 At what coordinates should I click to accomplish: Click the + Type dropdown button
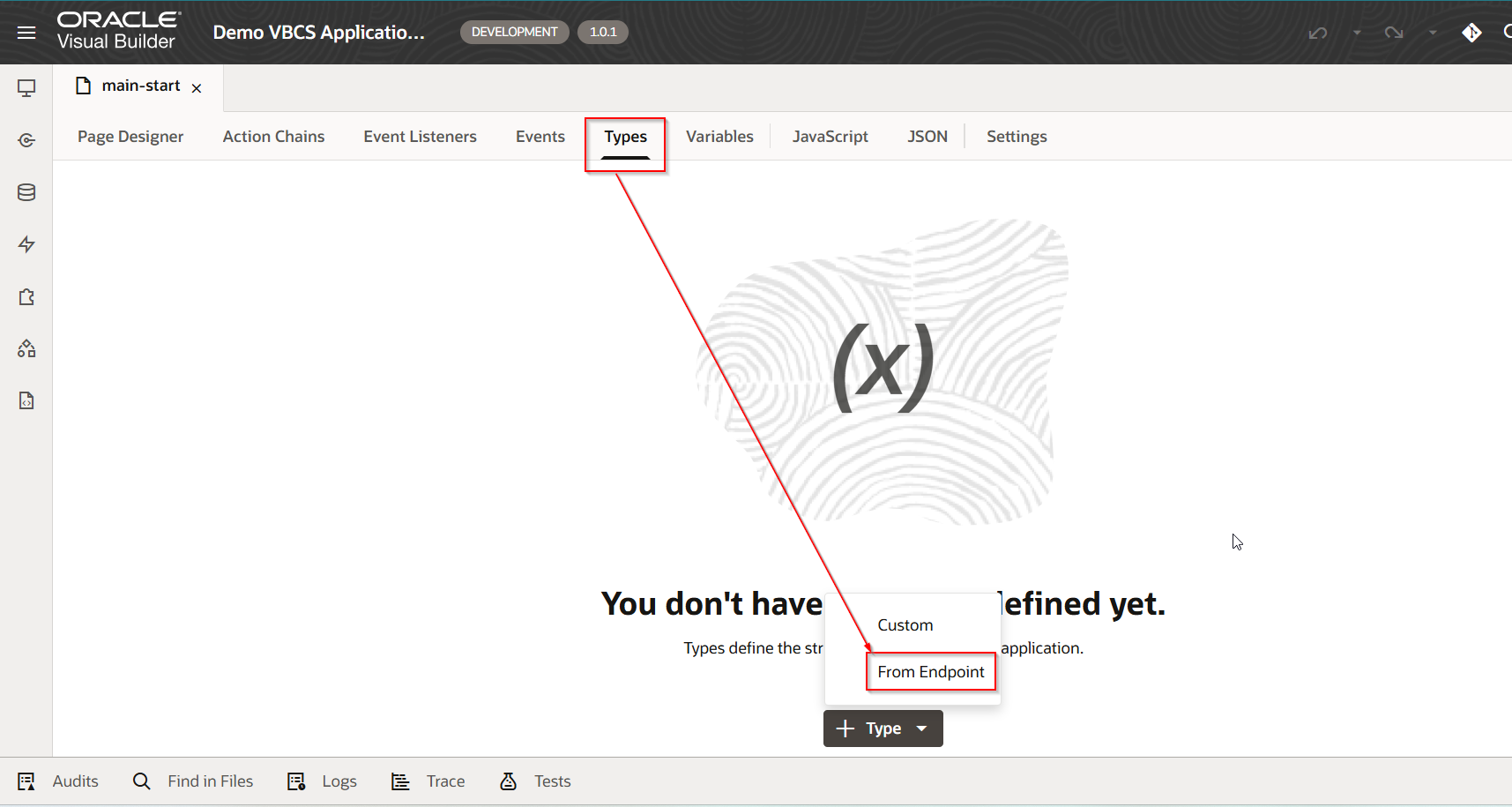coord(883,729)
